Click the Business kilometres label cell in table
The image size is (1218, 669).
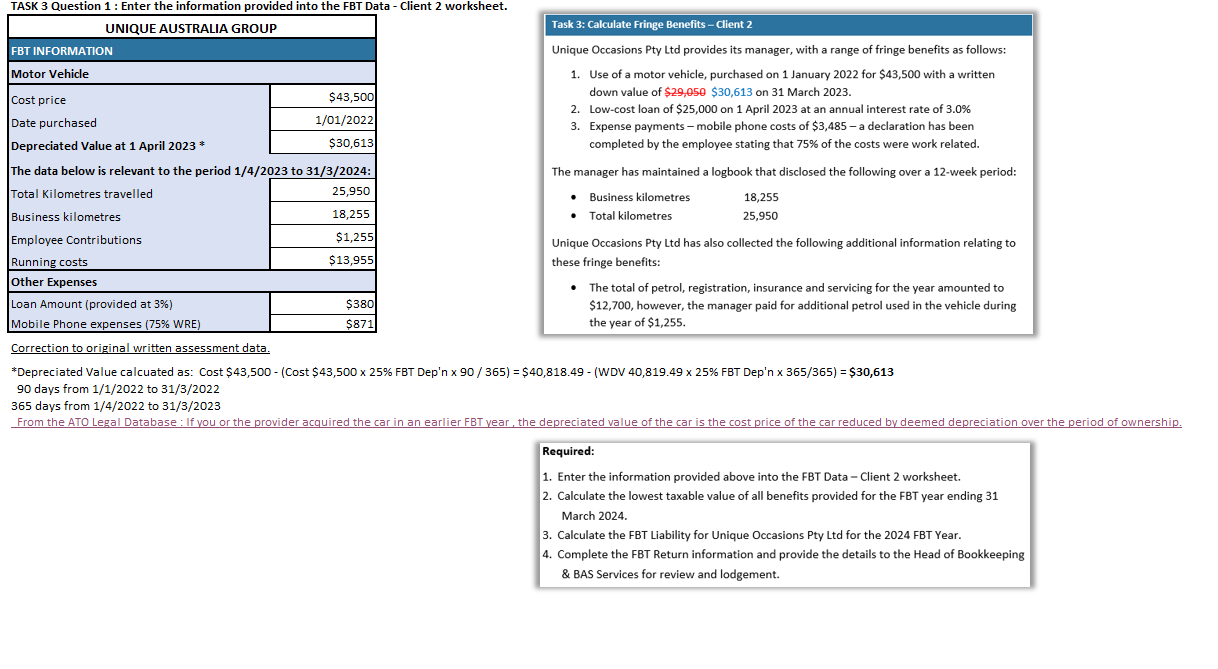point(139,216)
